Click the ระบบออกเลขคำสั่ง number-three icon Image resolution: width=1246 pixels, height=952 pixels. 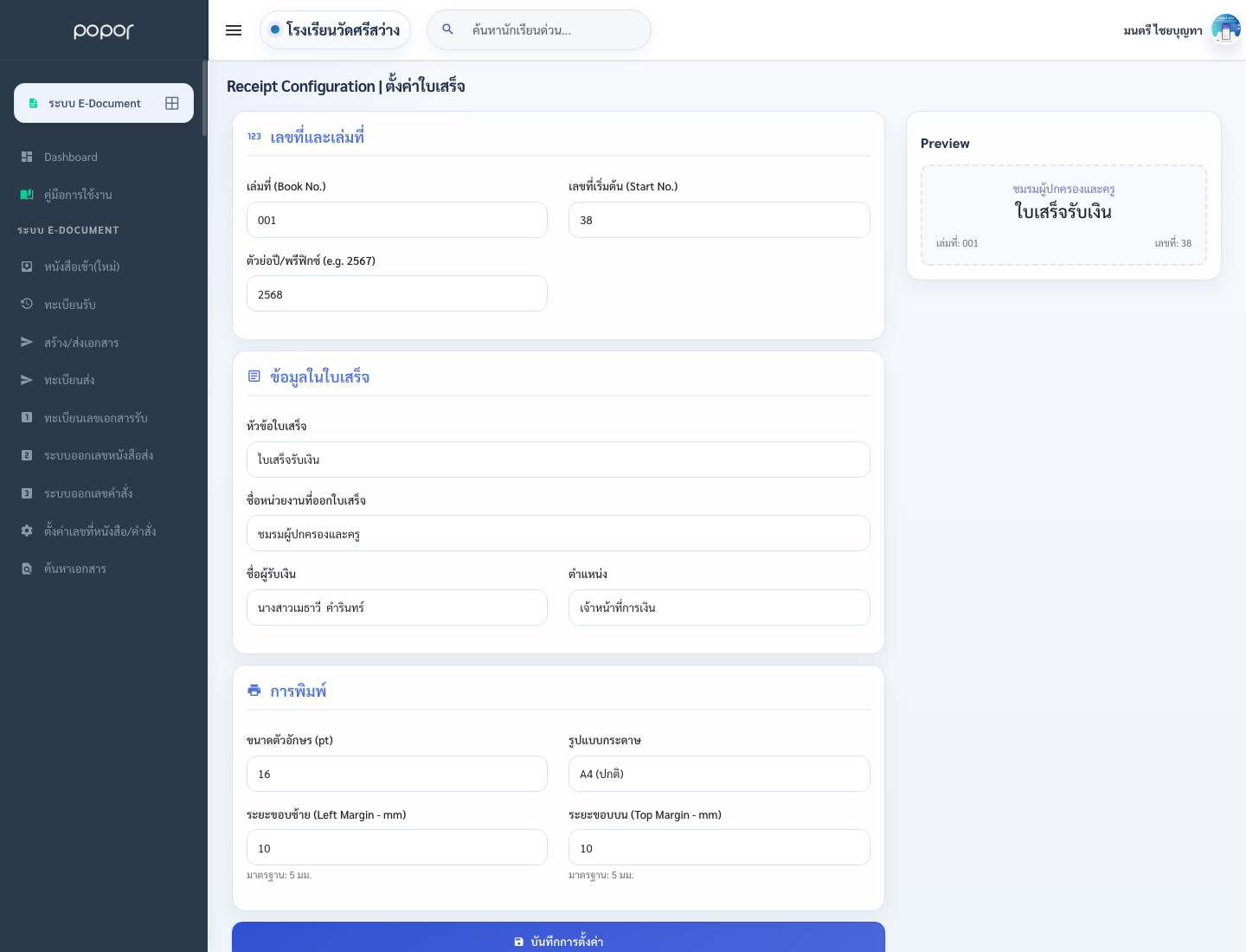click(x=27, y=493)
